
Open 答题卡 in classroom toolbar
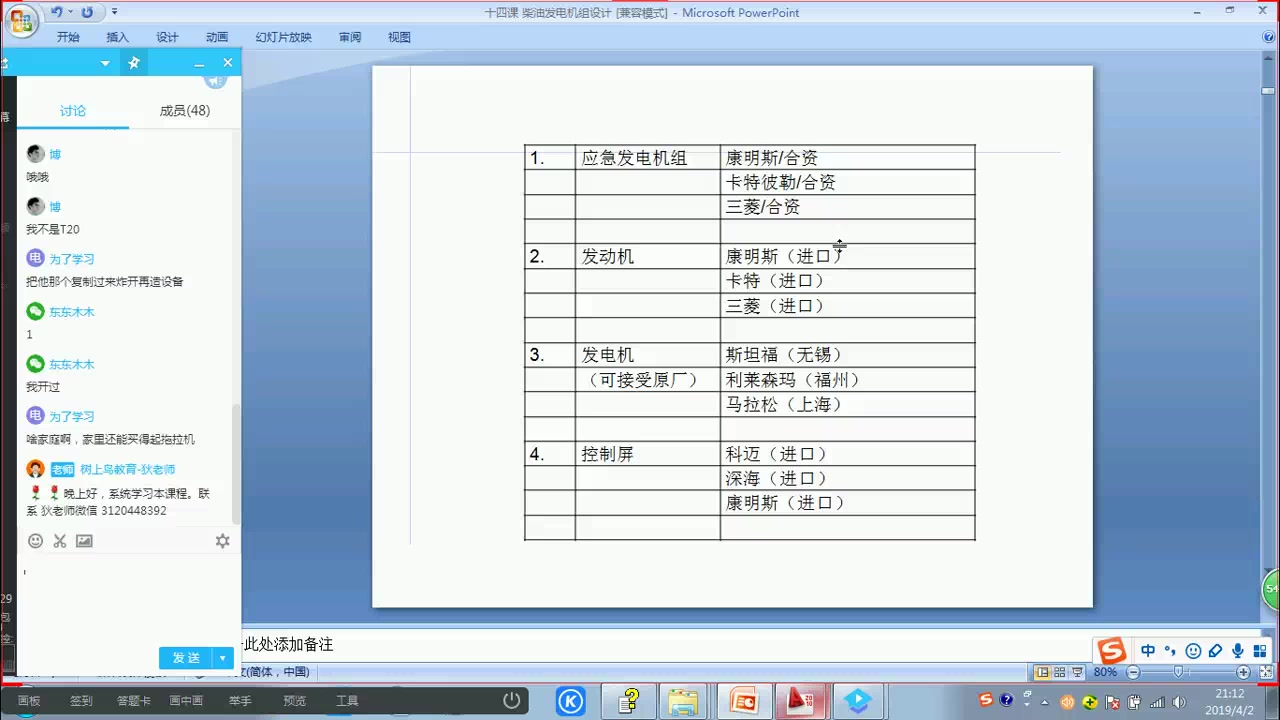(x=134, y=701)
